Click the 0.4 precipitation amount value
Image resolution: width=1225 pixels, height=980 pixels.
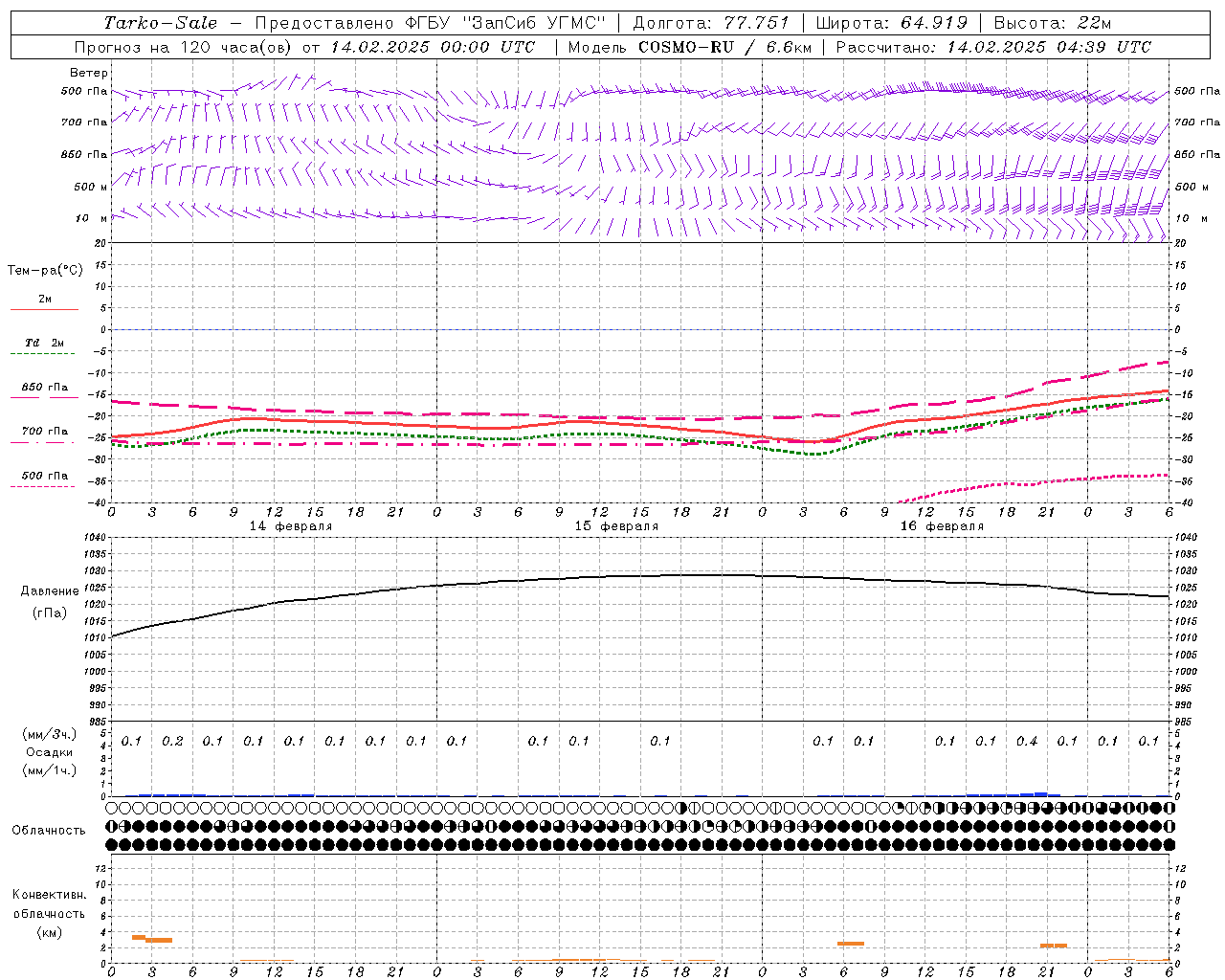[x=1027, y=741]
